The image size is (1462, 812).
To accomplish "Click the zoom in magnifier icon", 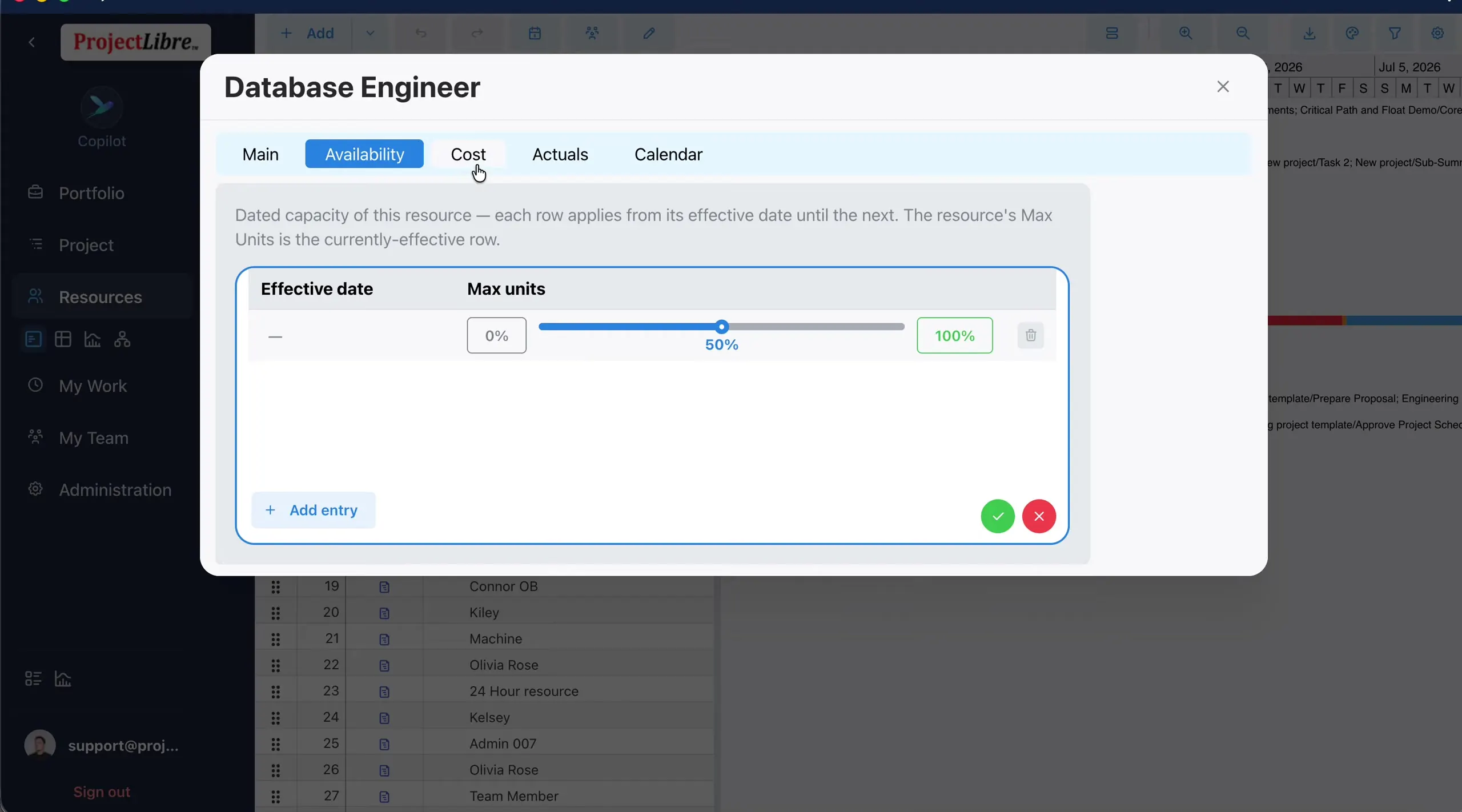I will 1186,33.
